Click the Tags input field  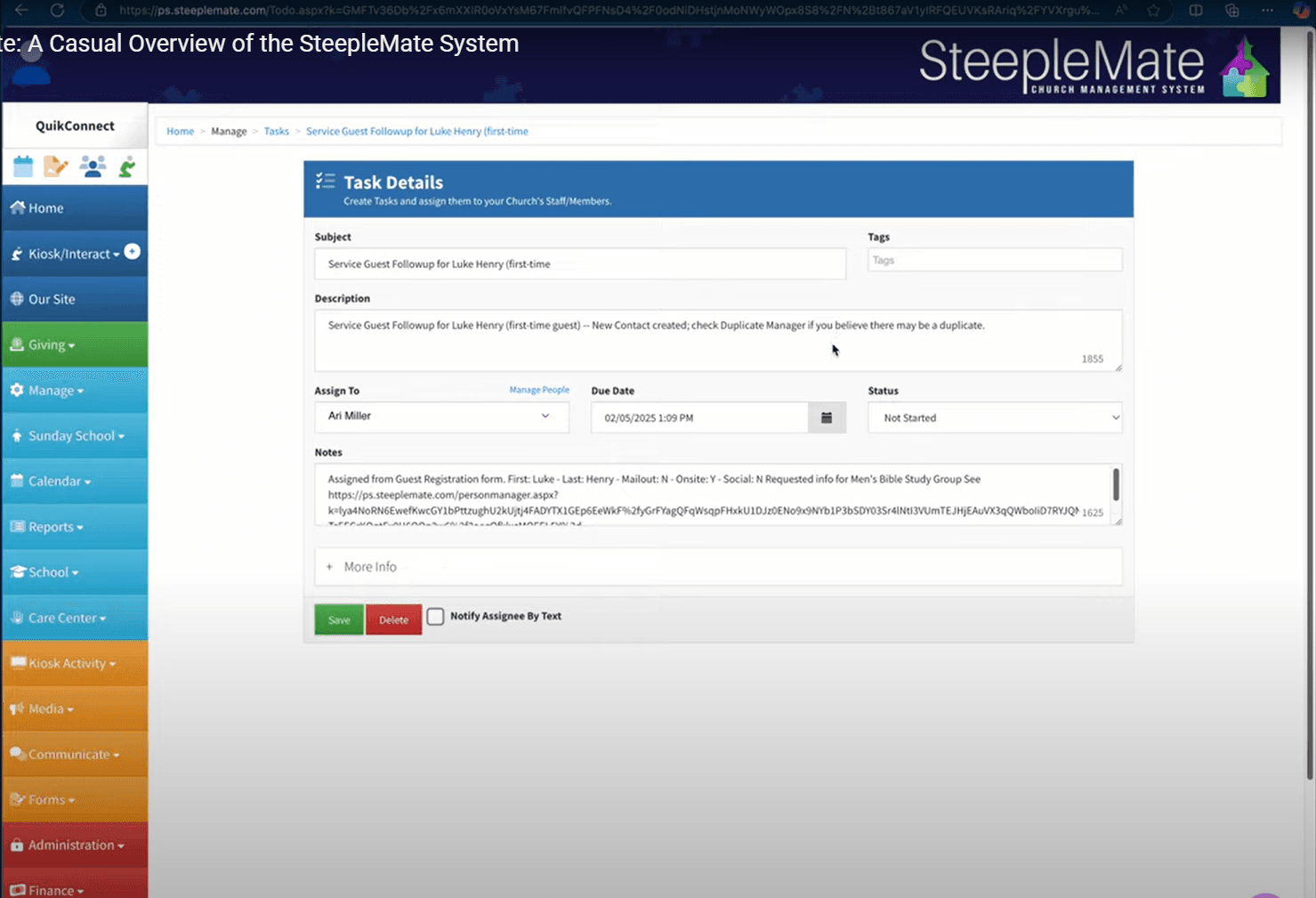click(995, 260)
